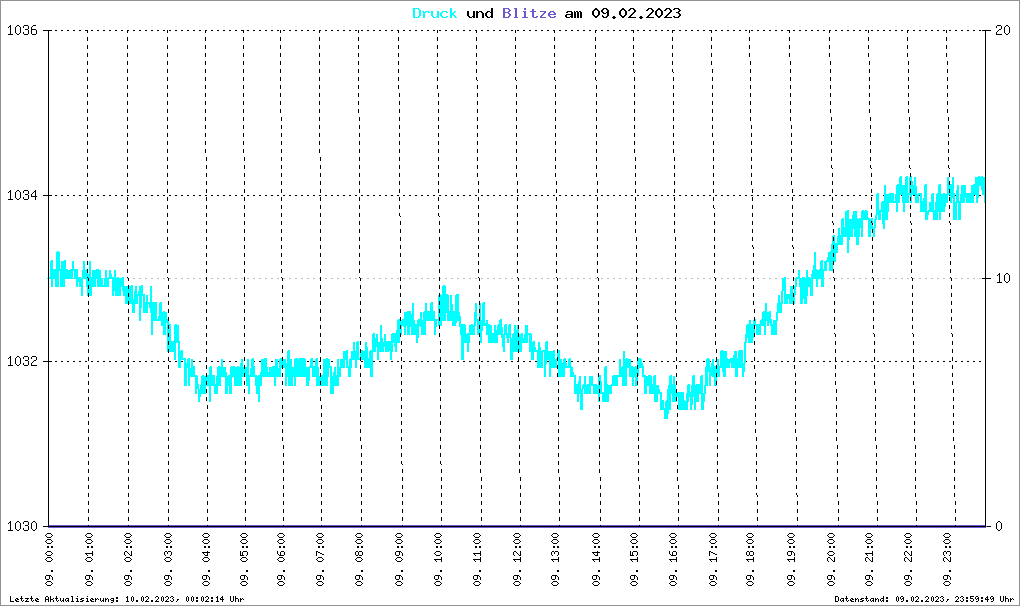This screenshot has width=1020, height=606.
Task: Click the 08:00 time axis marker
Action: (x=360, y=560)
